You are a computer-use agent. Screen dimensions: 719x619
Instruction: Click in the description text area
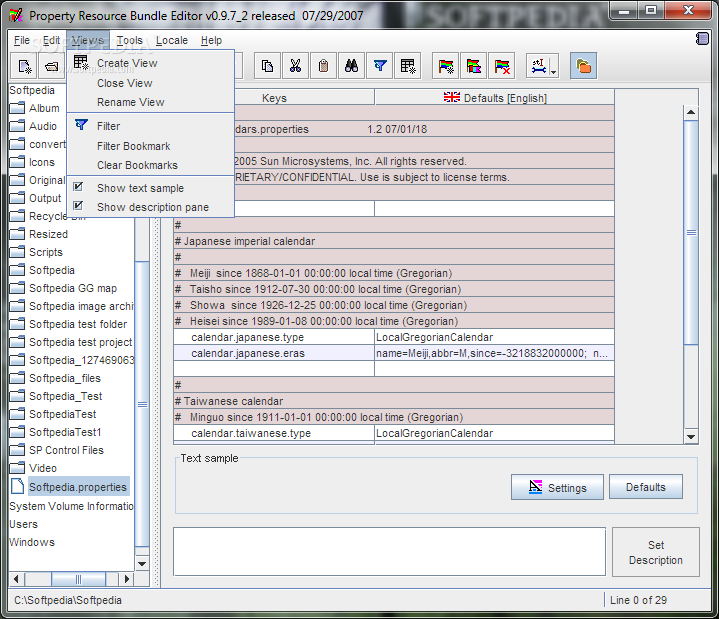coord(389,552)
